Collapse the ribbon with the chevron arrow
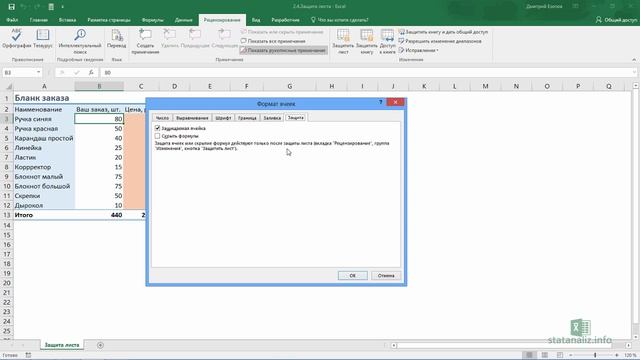Viewport: 640px width, 360px height. tap(634, 60)
